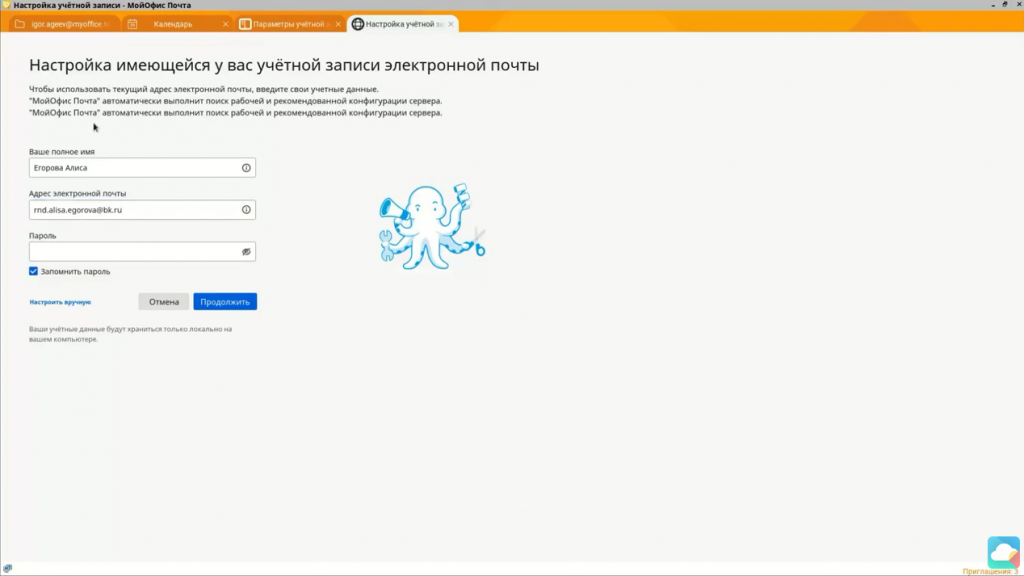Click the Продолжить button
Image resolution: width=1024 pixels, height=576 pixels.
(x=225, y=302)
